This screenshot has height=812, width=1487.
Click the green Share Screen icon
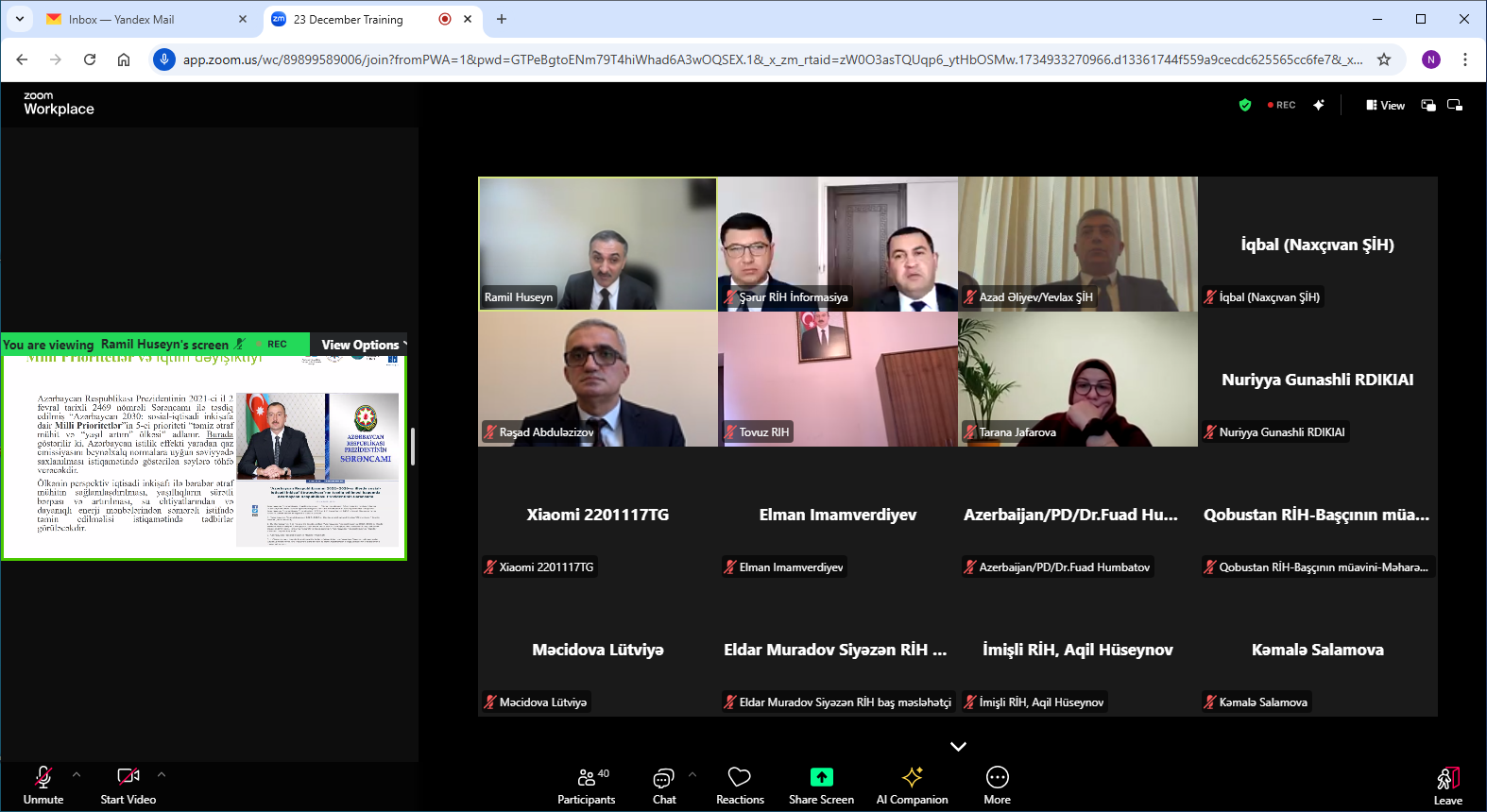tap(821, 777)
